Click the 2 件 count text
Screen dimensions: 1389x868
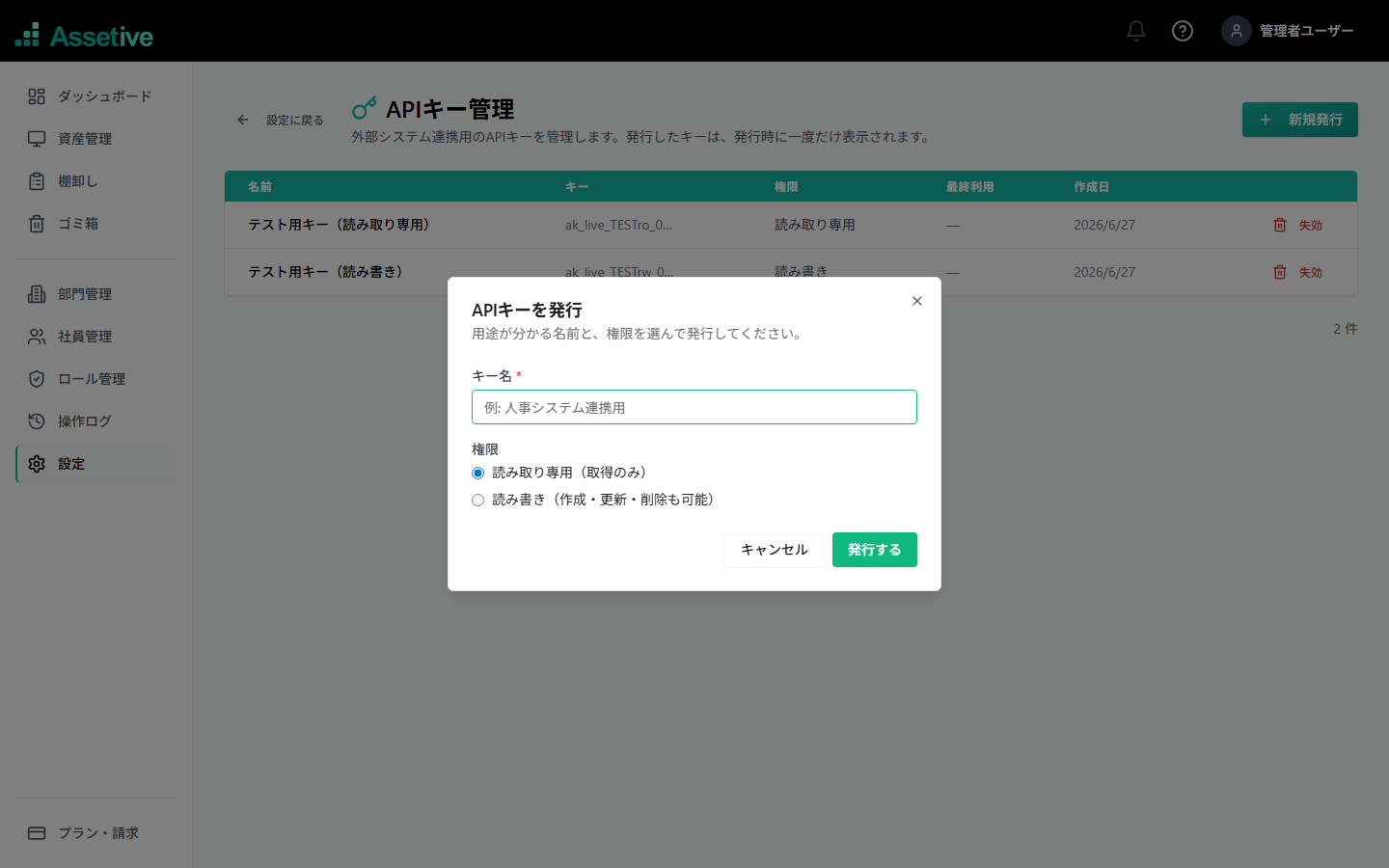pos(1346,329)
